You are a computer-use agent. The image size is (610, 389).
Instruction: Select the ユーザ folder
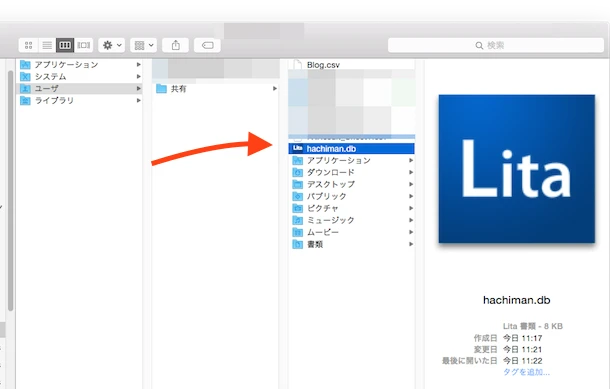(79, 89)
